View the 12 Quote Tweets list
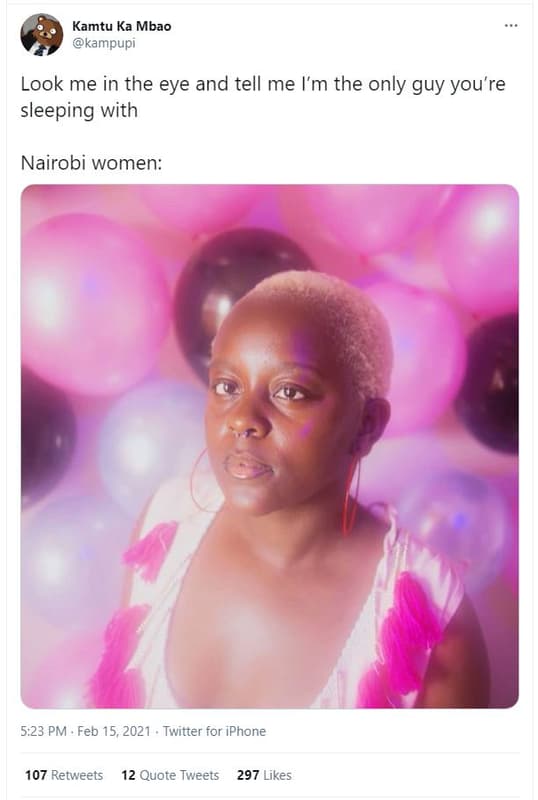The height and width of the screenshot is (800, 538). pyautogui.click(x=170, y=775)
